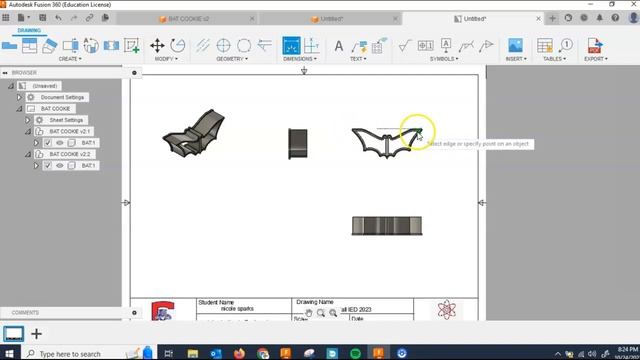The width and height of the screenshot is (640, 360).
Task: Redo the last action
Action: coord(74,18)
